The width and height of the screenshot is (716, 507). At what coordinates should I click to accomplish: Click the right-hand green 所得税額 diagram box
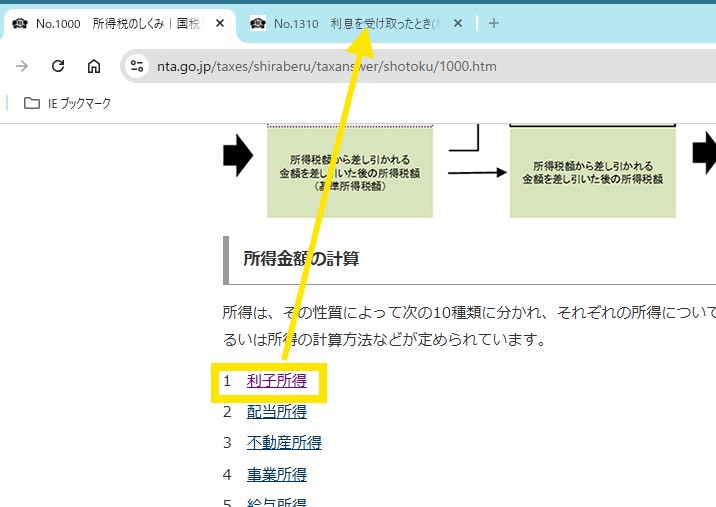592,173
